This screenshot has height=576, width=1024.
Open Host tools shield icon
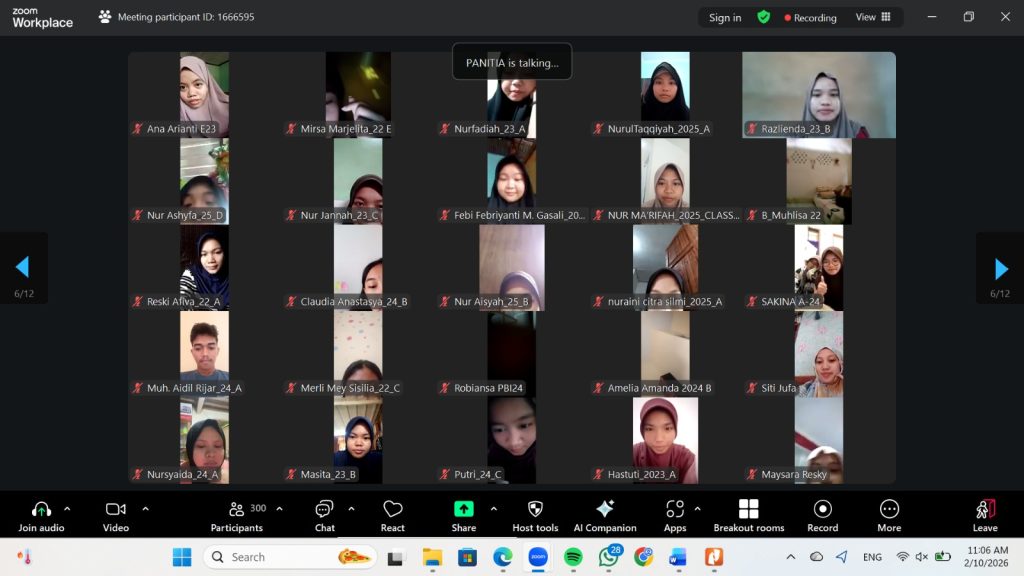tap(535, 515)
